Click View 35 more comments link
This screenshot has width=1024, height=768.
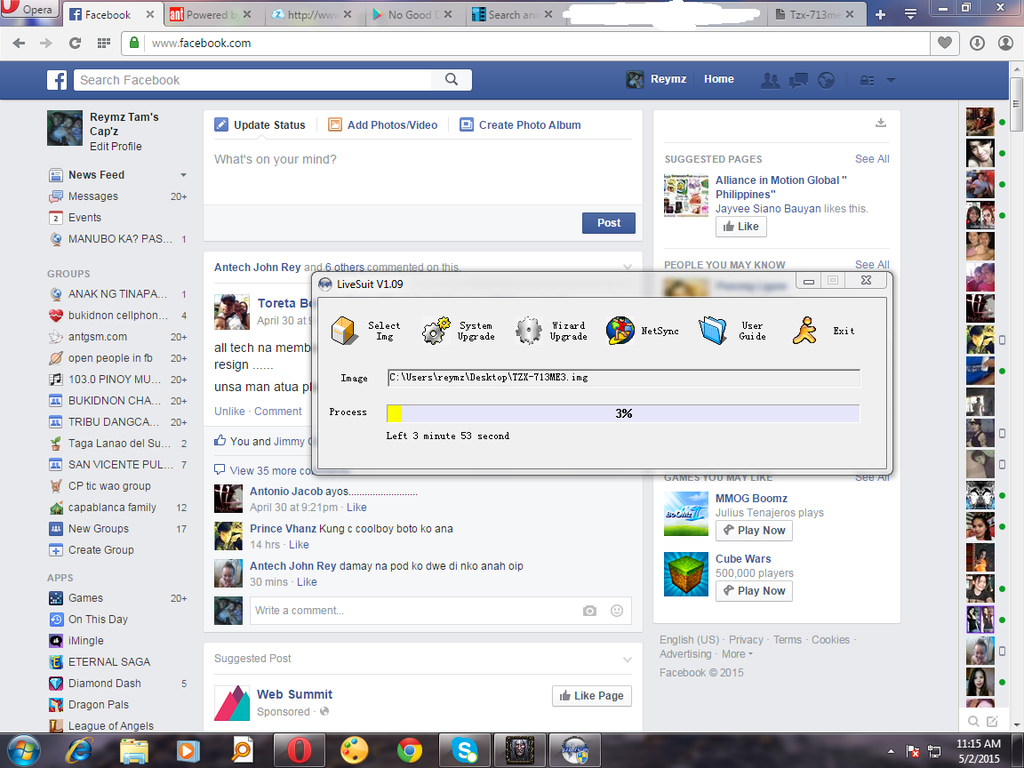tap(270, 470)
